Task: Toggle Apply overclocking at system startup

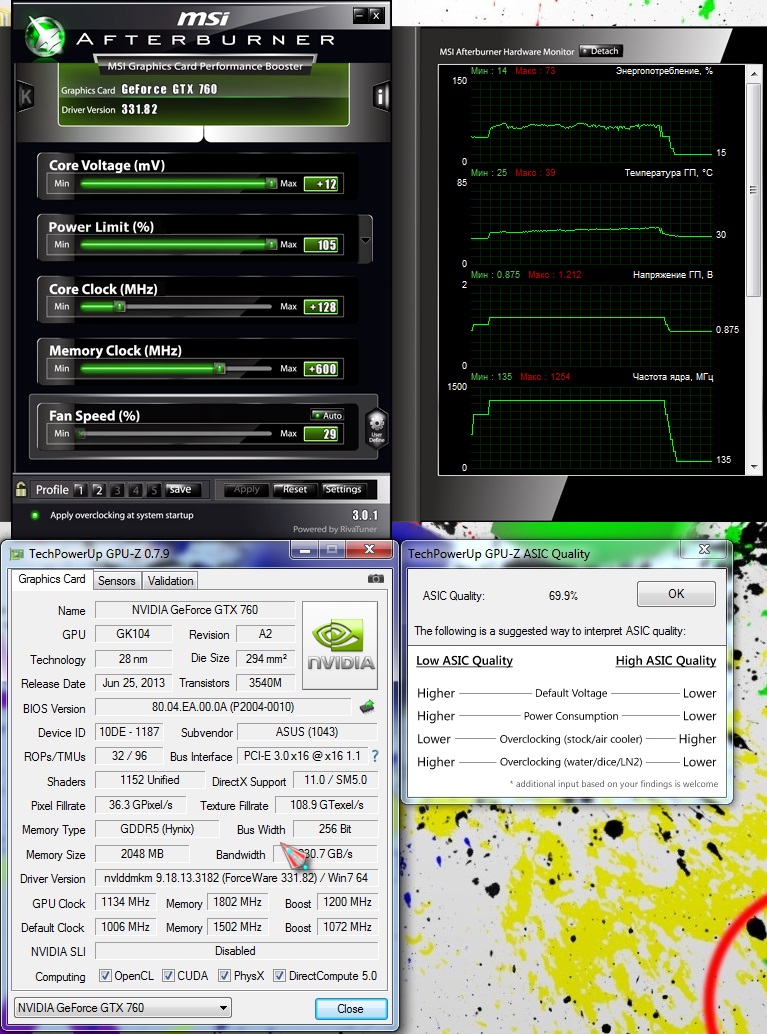Action: 35,515
